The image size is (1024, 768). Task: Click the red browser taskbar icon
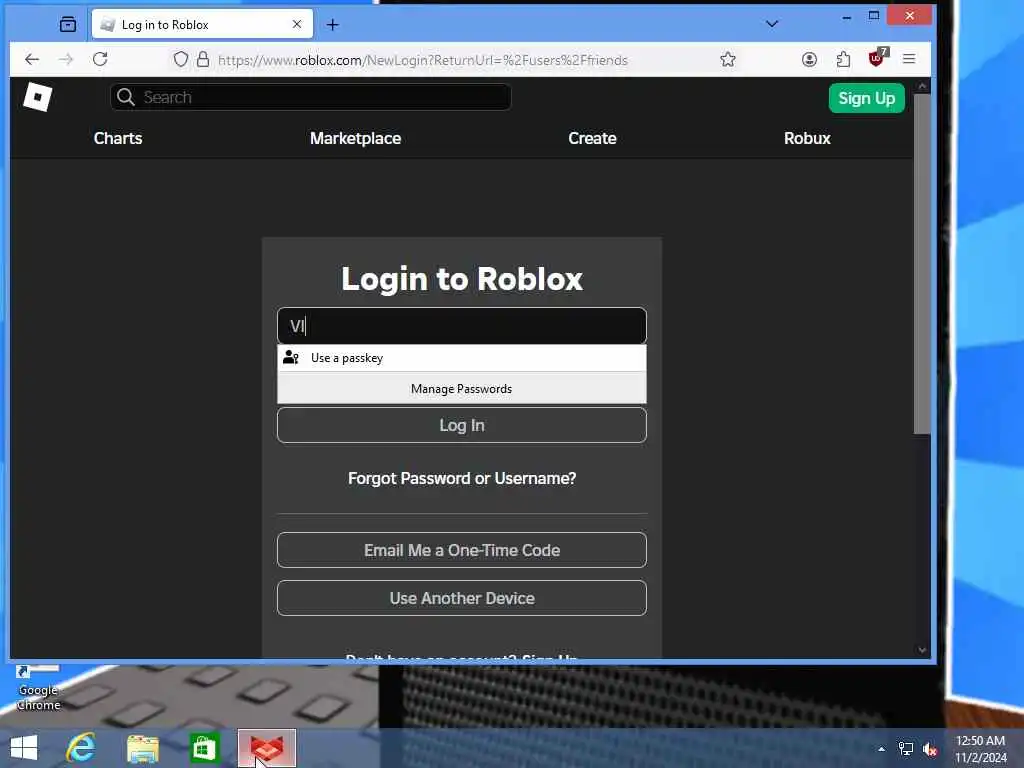(266, 748)
